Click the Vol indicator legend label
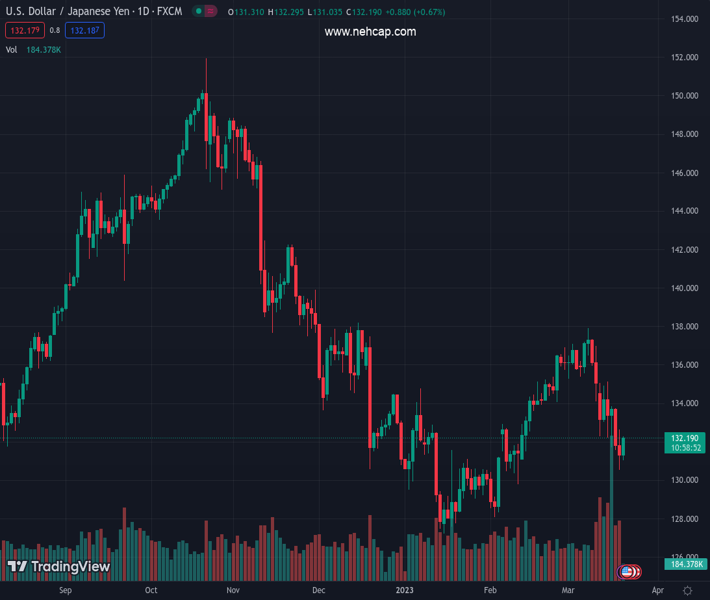Viewport: 710px width, 600px height. [11, 49]
